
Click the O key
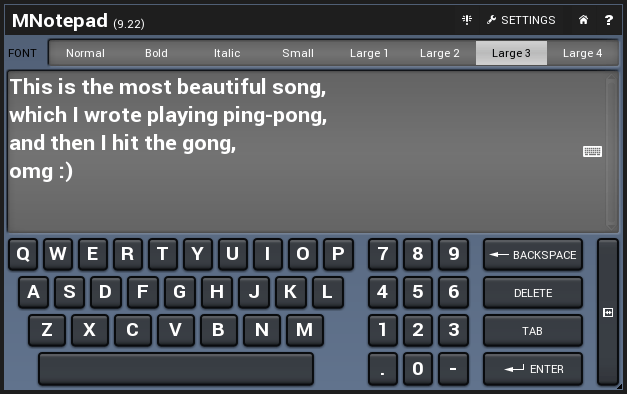(303, 254)
